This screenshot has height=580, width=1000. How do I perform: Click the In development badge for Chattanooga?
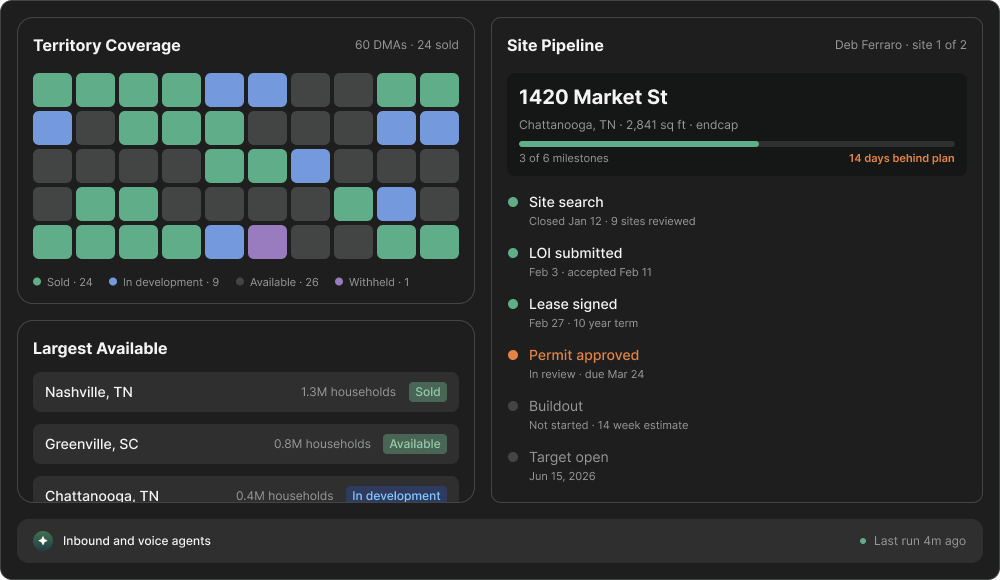pos(396,494)
